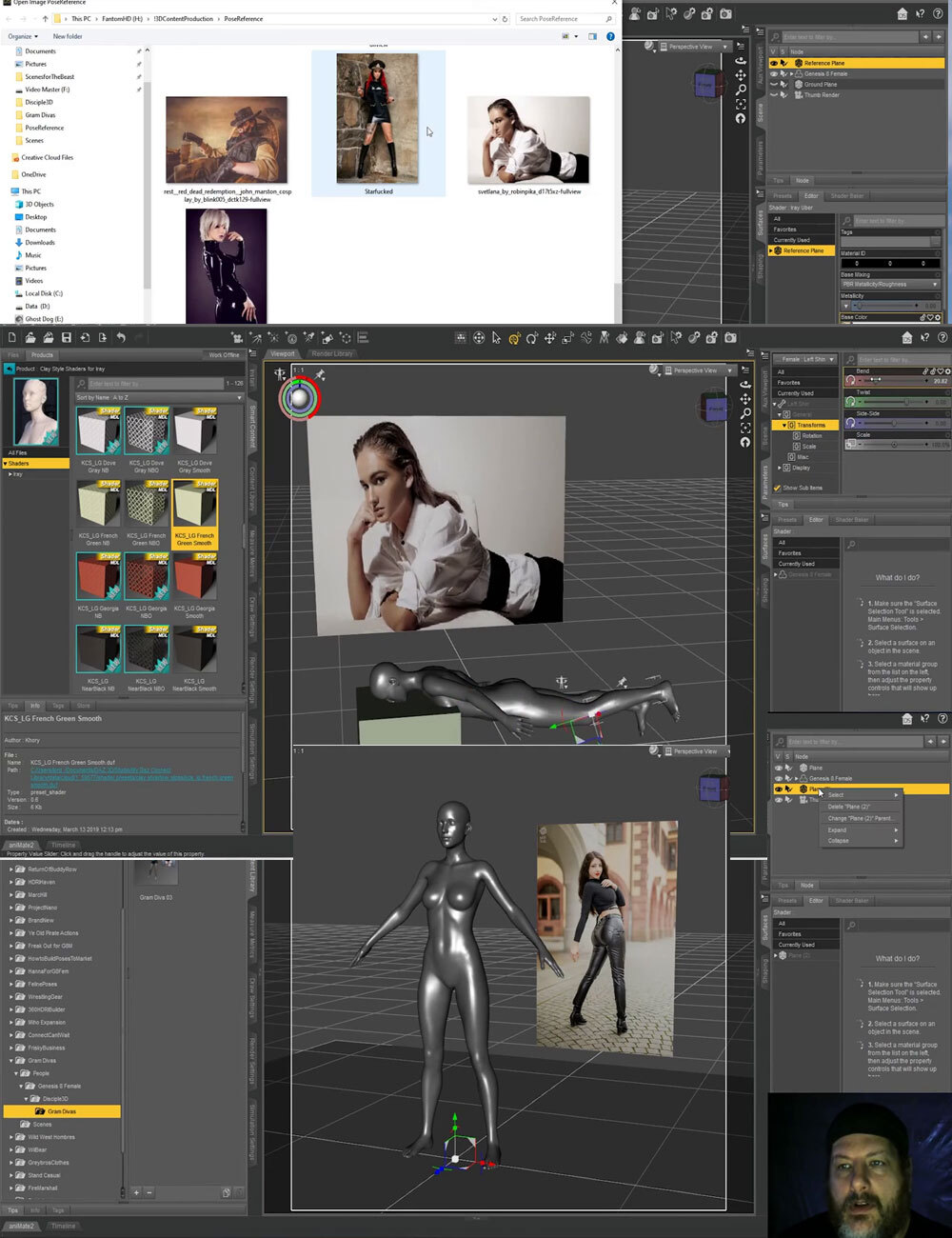Viewport: 952px width, 1238px height.
Task: Choose Delete "Plane (2)" from context menu
Action: click(863, 807)
